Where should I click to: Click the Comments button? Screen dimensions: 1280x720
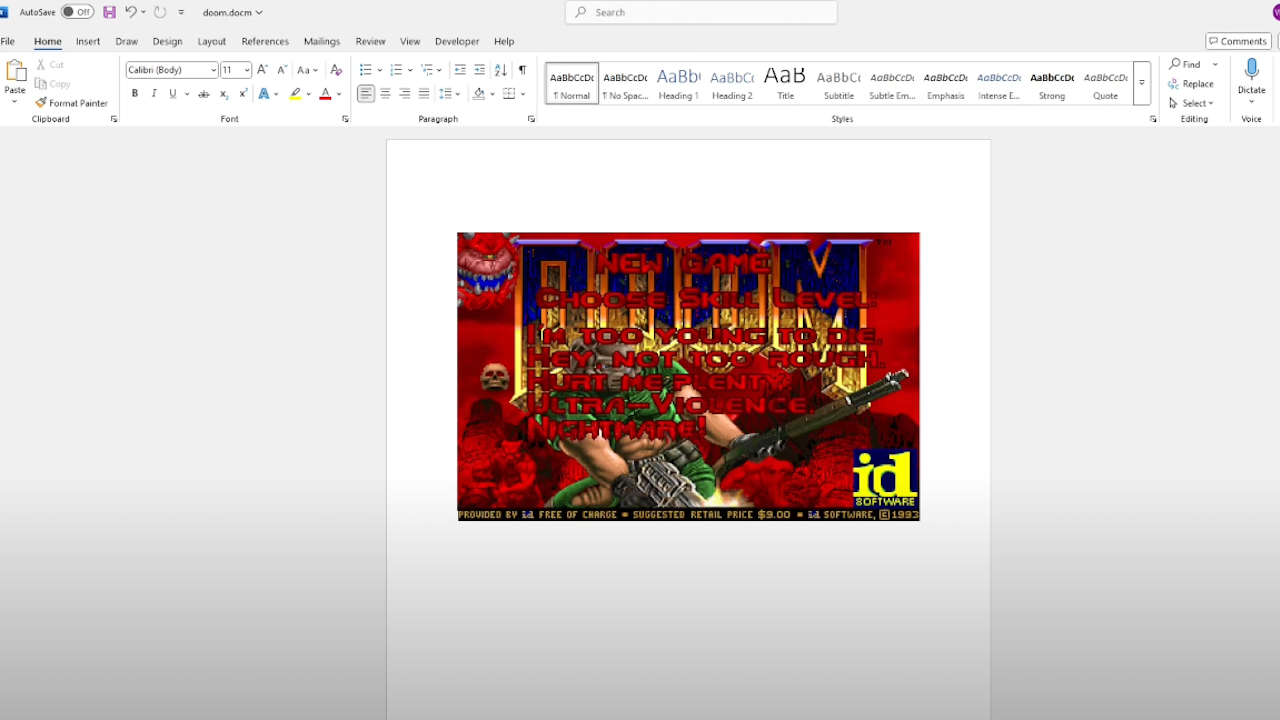(1237, 41)
